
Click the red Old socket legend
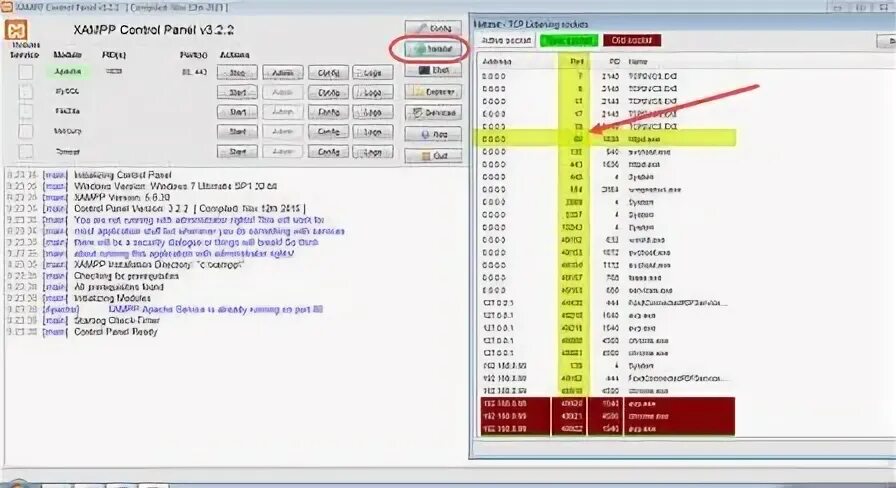[631, 41]
